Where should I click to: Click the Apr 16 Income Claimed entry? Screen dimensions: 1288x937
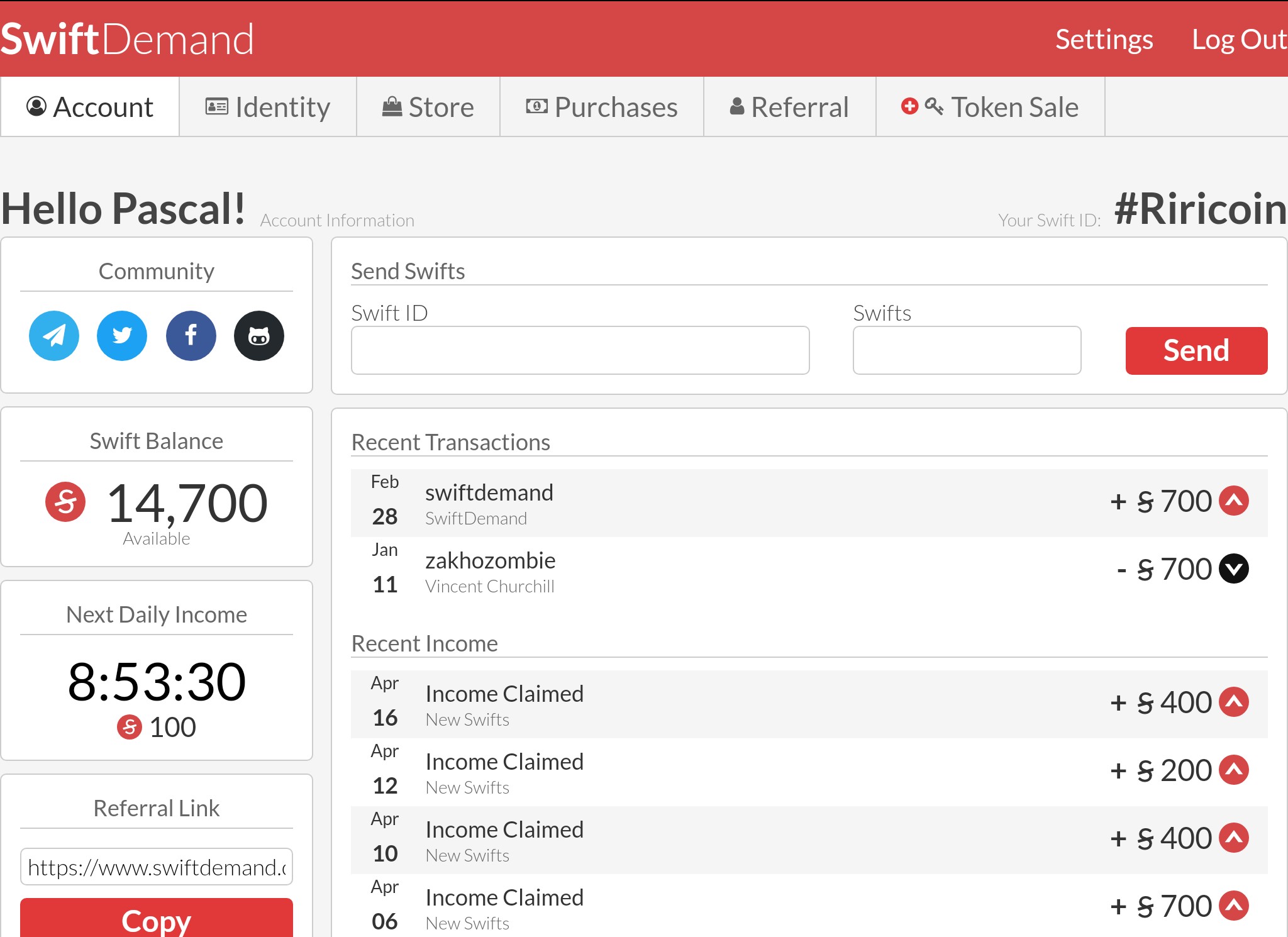(809, 704)
